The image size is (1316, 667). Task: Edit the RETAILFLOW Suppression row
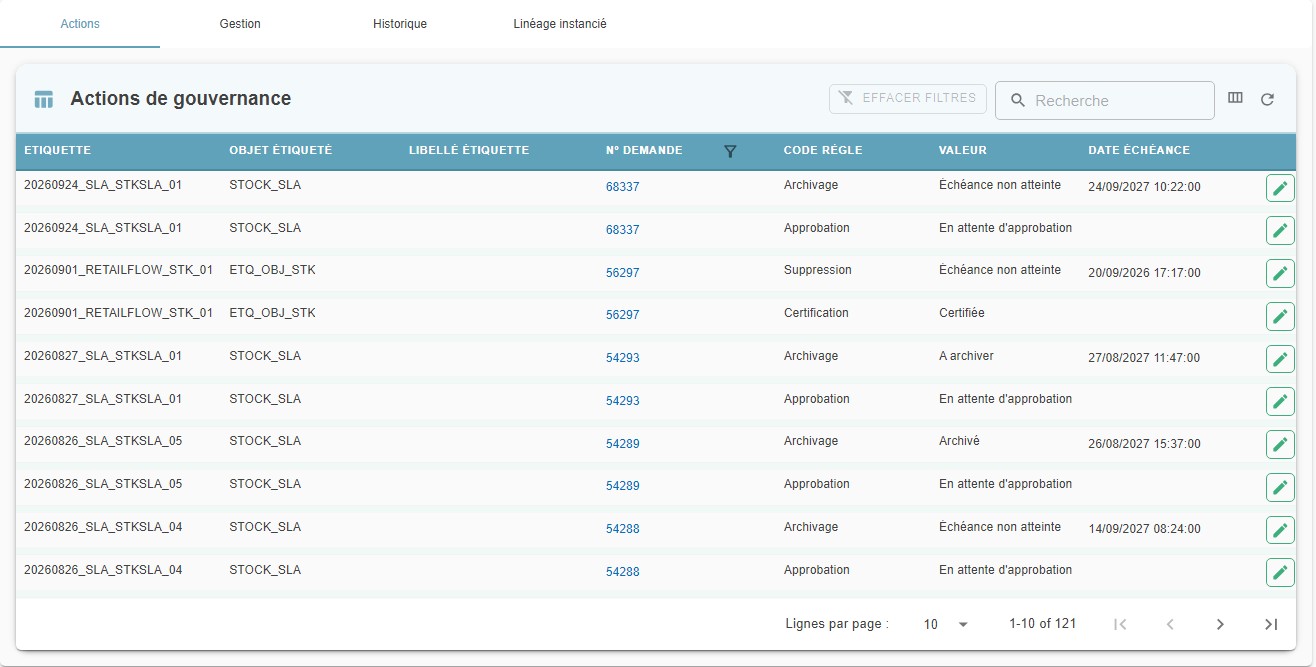[x=1280, y=273]
